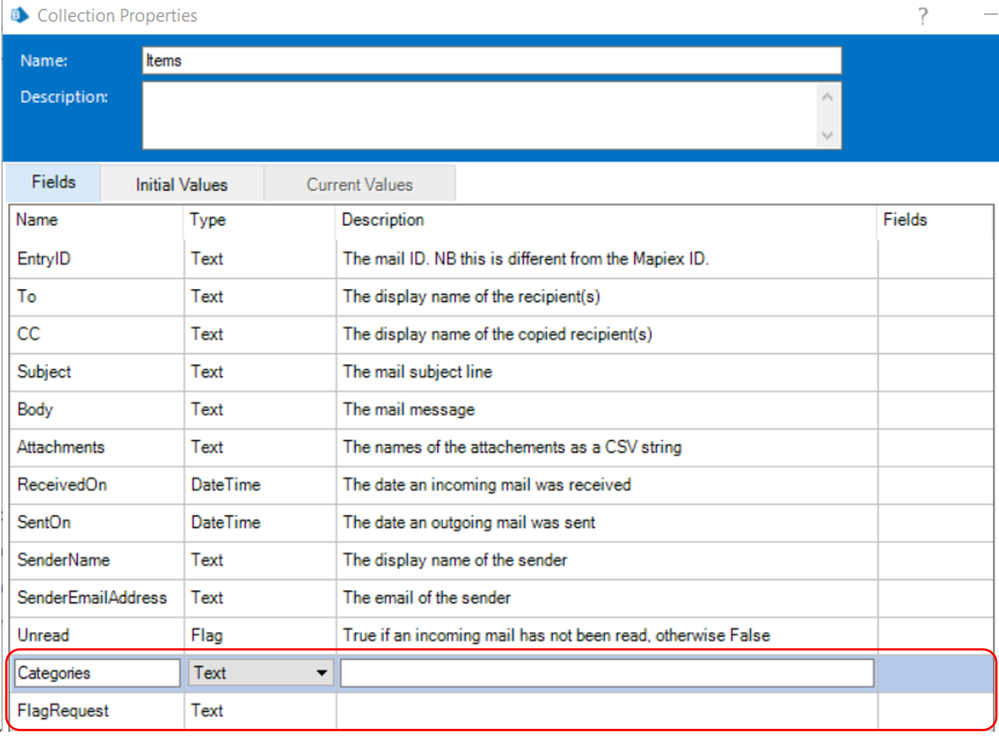This screenshot has height=740, width=999.
Task: Click the Blue Prism icon in title bar
Action: (x=18, y=15)
